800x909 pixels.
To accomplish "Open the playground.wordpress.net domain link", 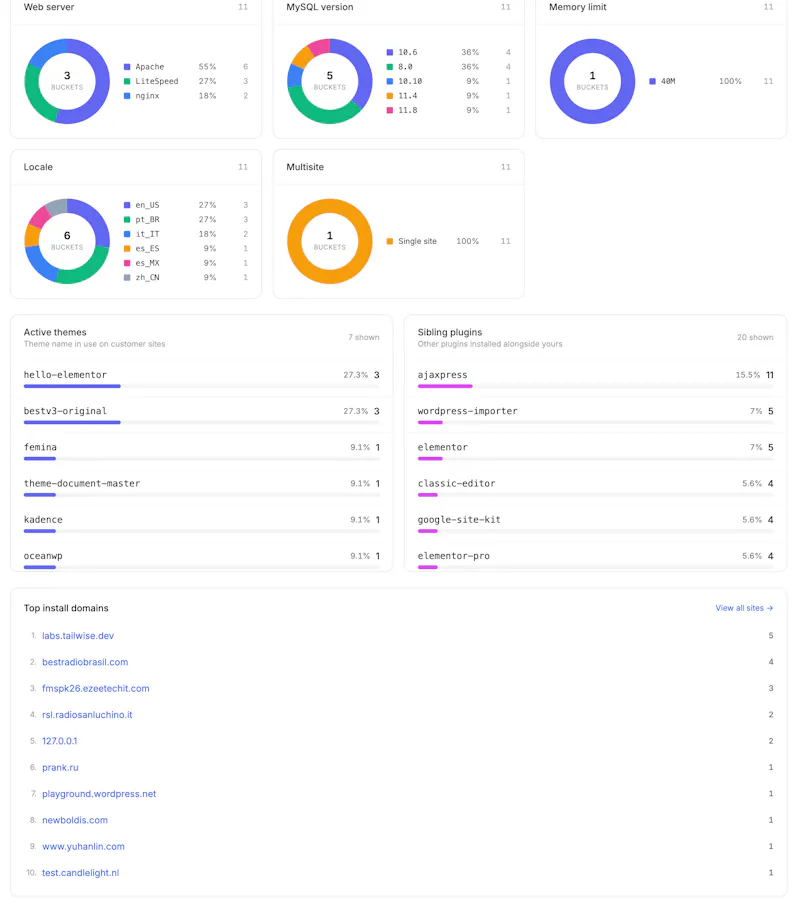I will pyautogui.click(x=99, y=794).
